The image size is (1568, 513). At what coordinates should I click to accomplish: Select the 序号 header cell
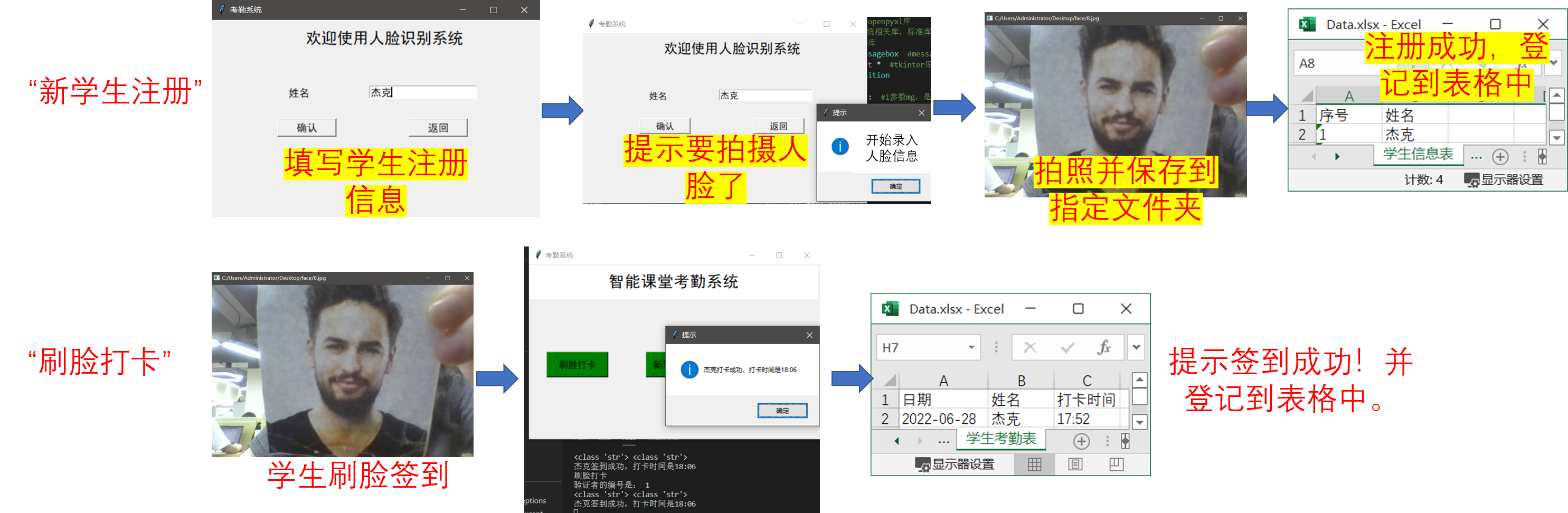(x=1348, y=115)
